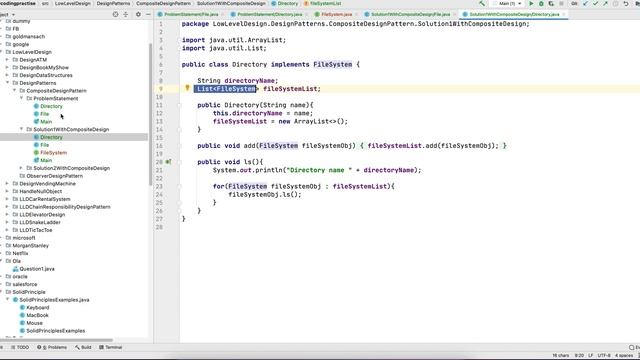Click the Git update project arrow icon
Viewport: 640px width, 360px height.
point(586,3)
